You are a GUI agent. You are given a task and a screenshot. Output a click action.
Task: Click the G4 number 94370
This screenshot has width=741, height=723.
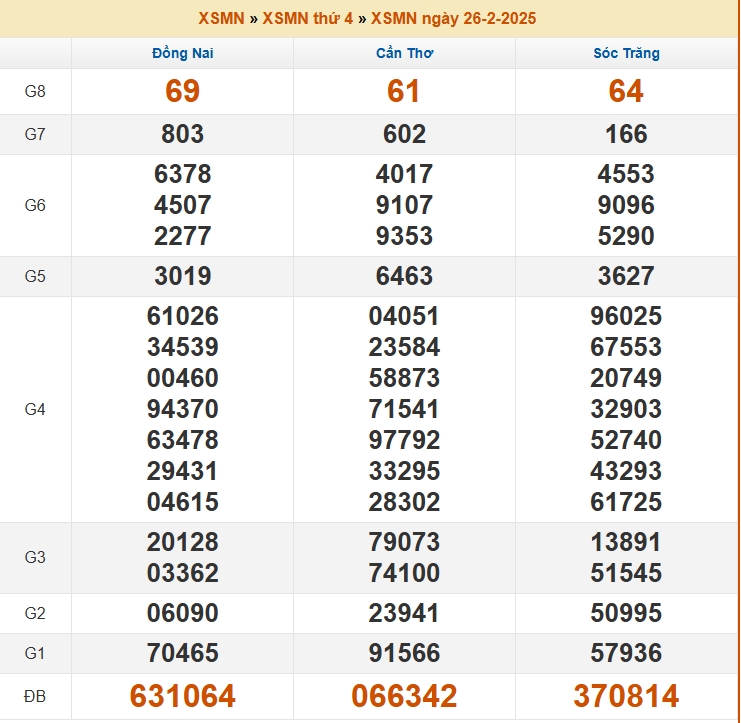click(182, 409)
